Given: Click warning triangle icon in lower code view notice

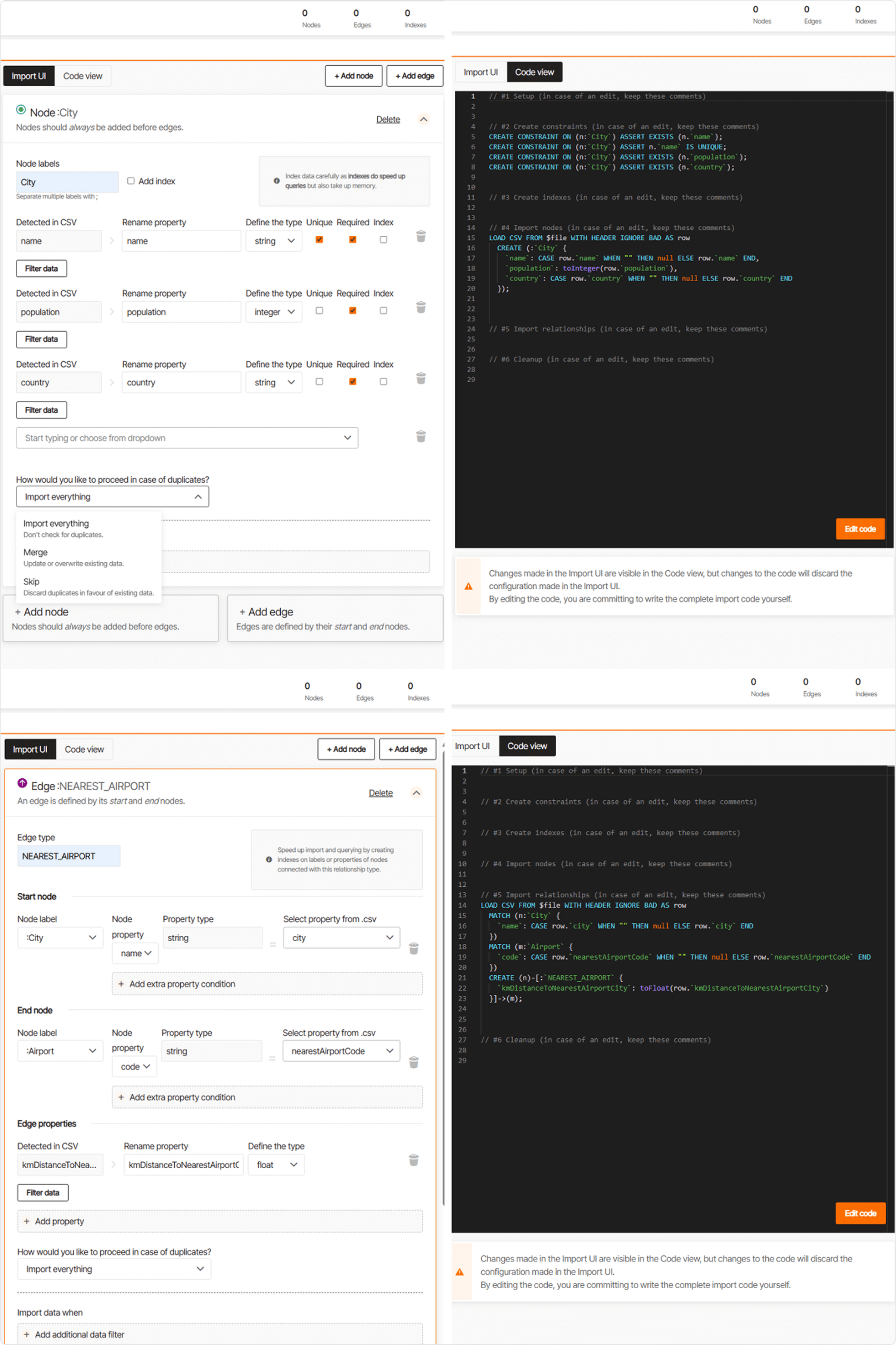Looking at the screenshot, I should pyautogui.click(x=460, y=1272).
